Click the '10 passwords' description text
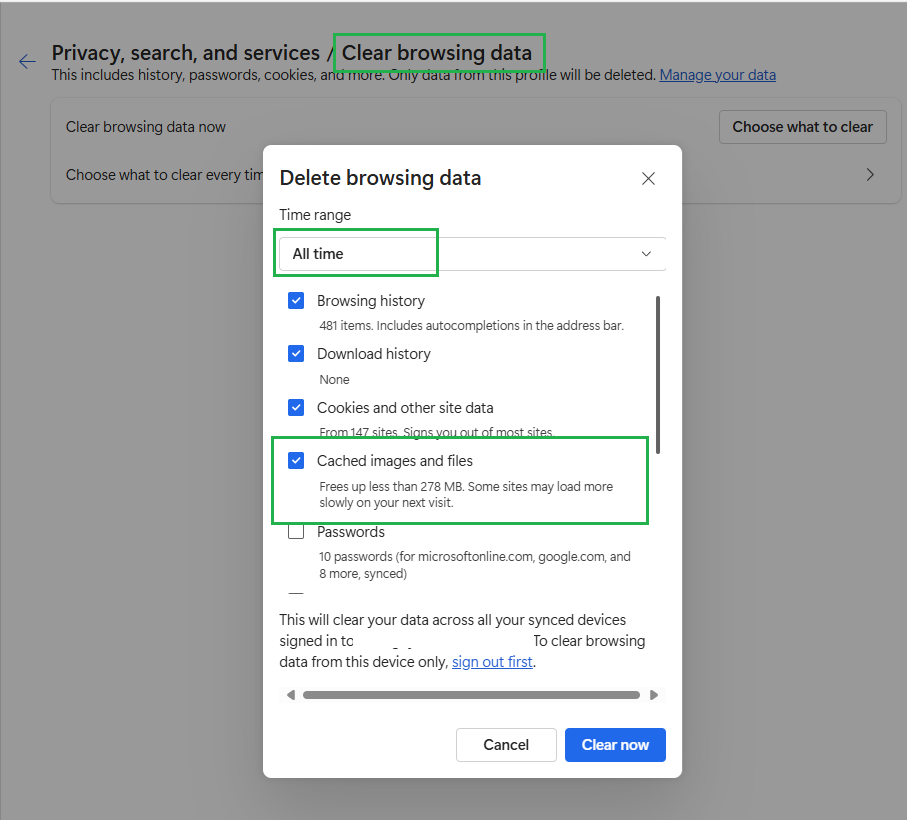Image resolution: width=907 pixels, height=820 pixels. [474, 565]
